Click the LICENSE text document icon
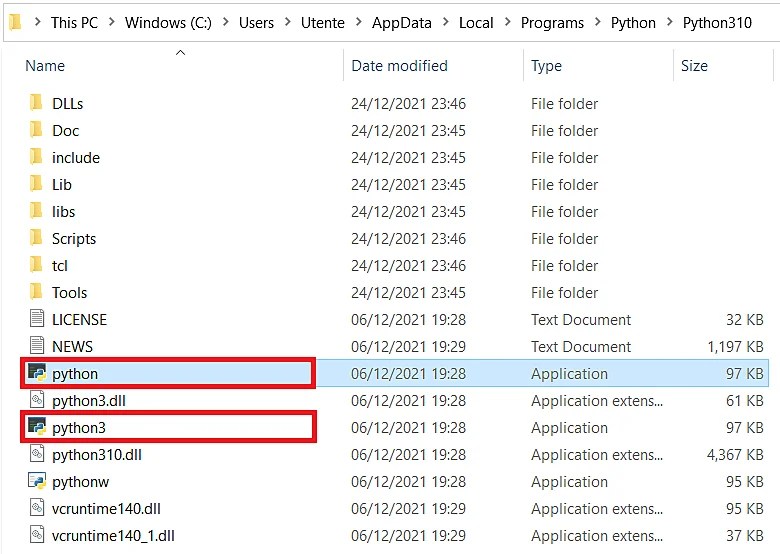The image size is (780, 554). click(37, 319)
